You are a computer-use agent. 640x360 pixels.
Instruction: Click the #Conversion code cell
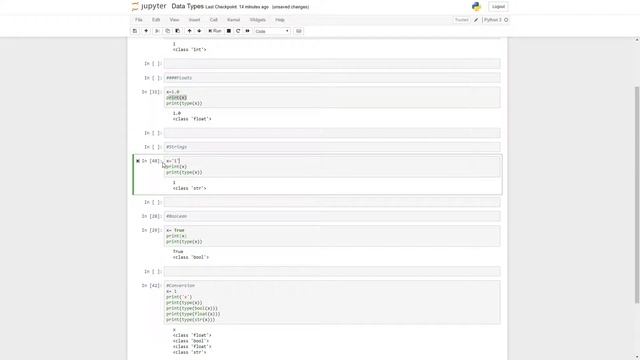[x=332, y=302]
